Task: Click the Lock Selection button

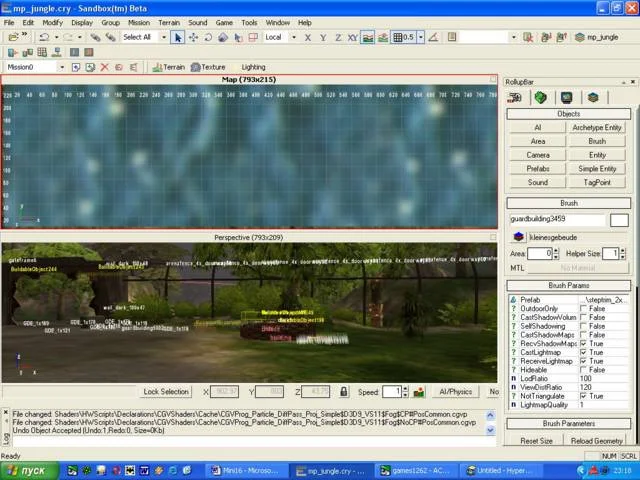Action: [x=166, y=392]
